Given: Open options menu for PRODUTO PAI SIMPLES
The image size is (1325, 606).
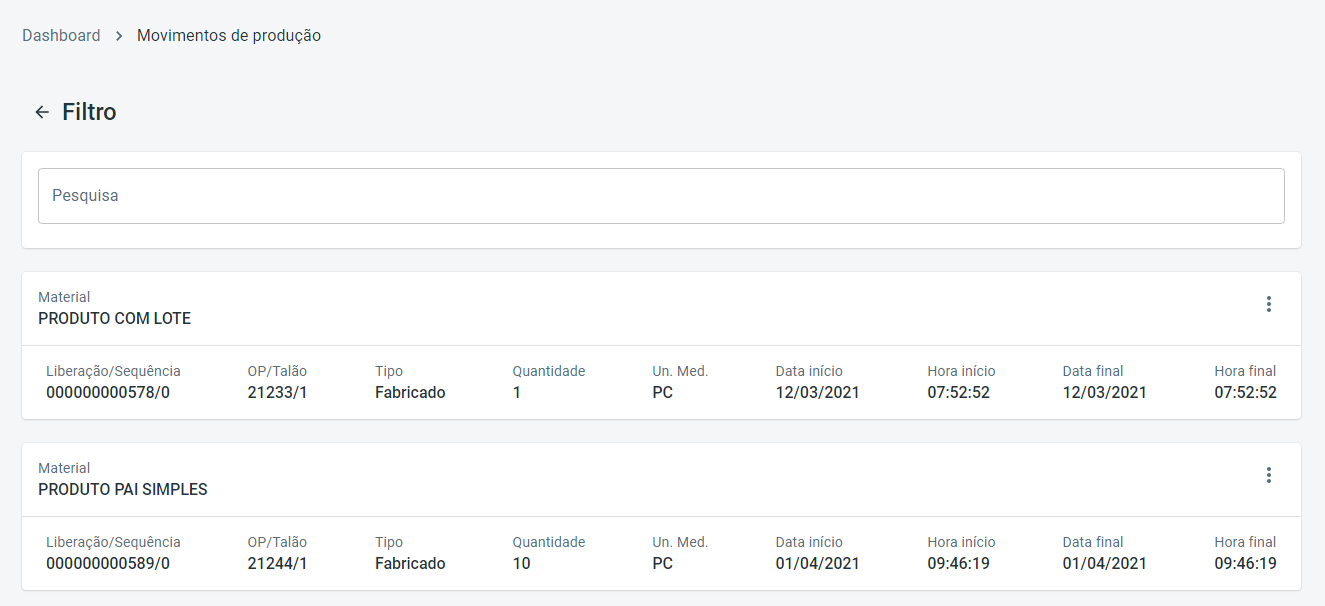Looking at the screenshot, I should pos(1268,475).
